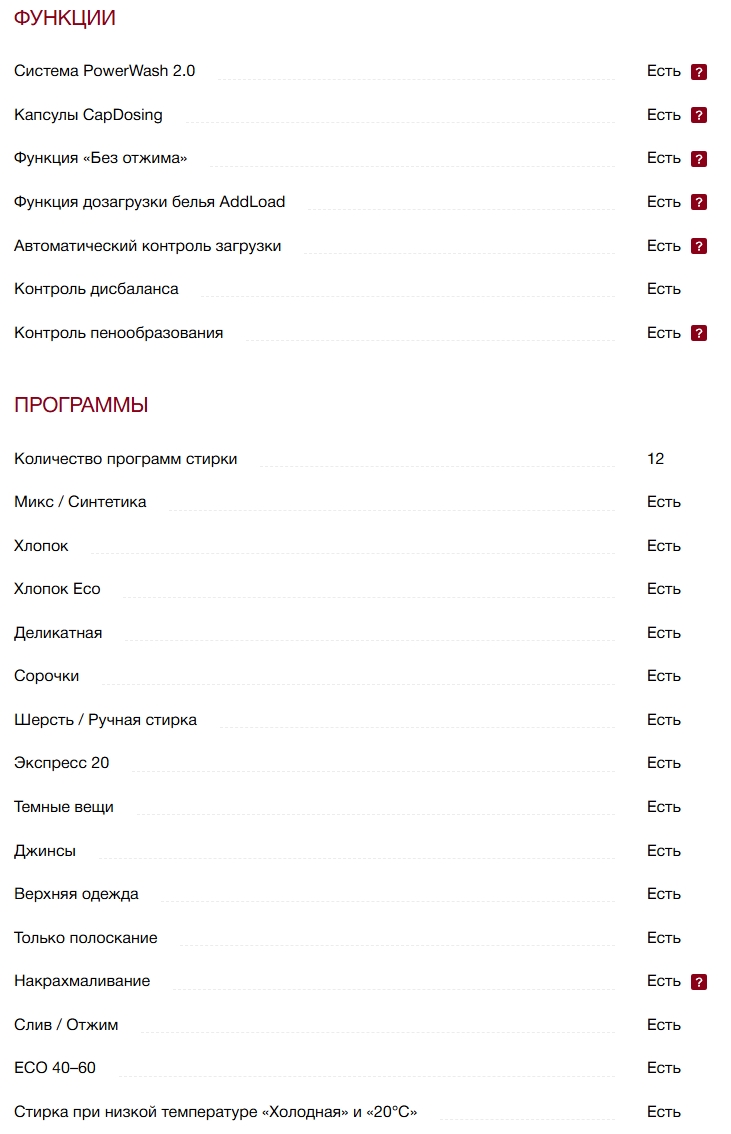
Task: Click the Экспресс 20 program label
Action: pos(62,763)
